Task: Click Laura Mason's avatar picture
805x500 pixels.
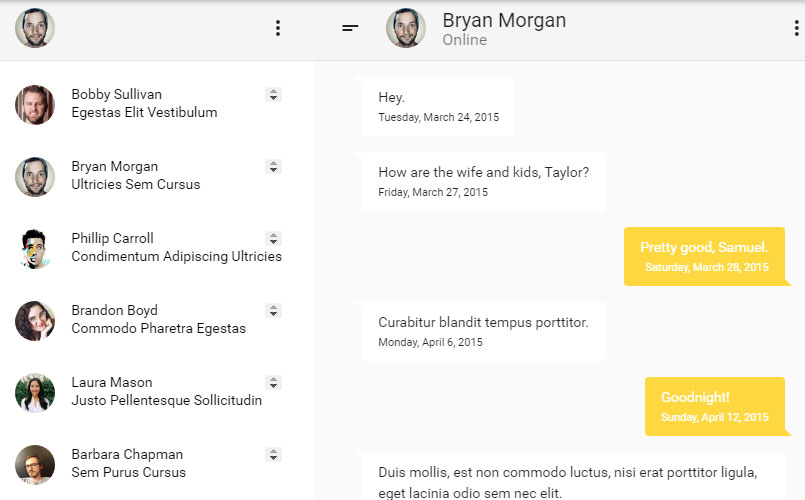Action: (35, 392)
